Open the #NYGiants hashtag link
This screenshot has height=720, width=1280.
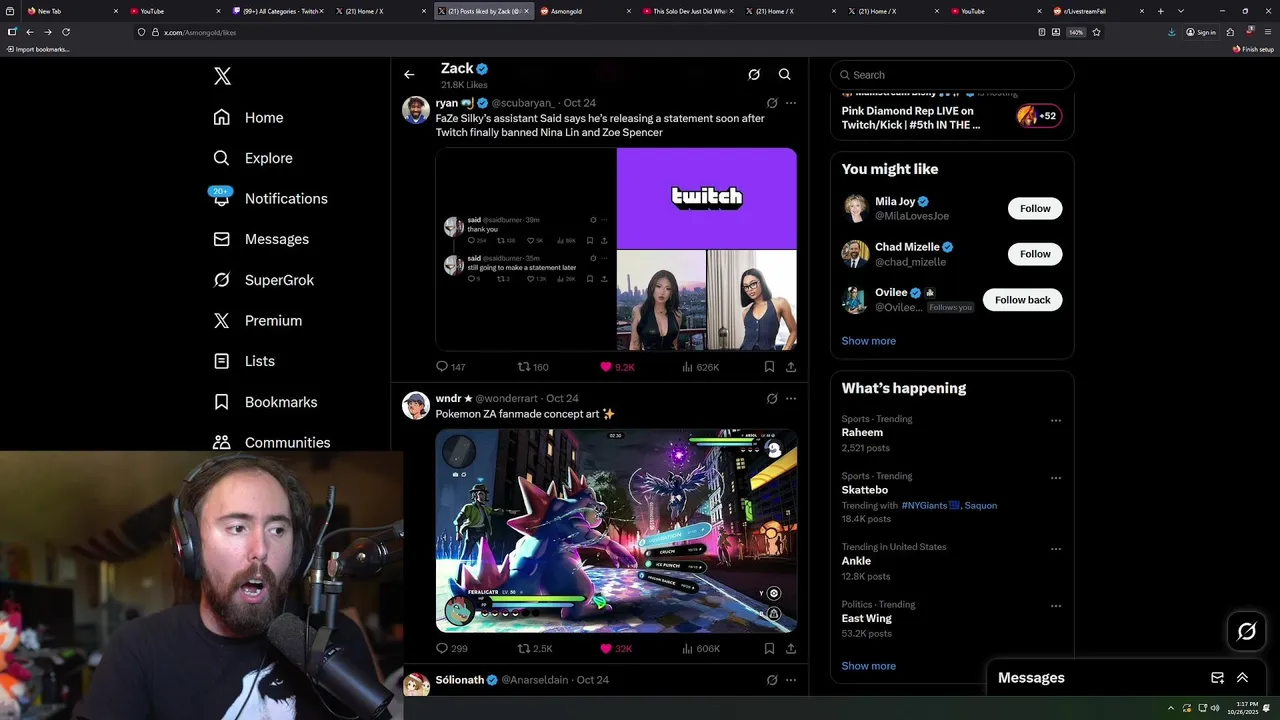tap(930, 505)
